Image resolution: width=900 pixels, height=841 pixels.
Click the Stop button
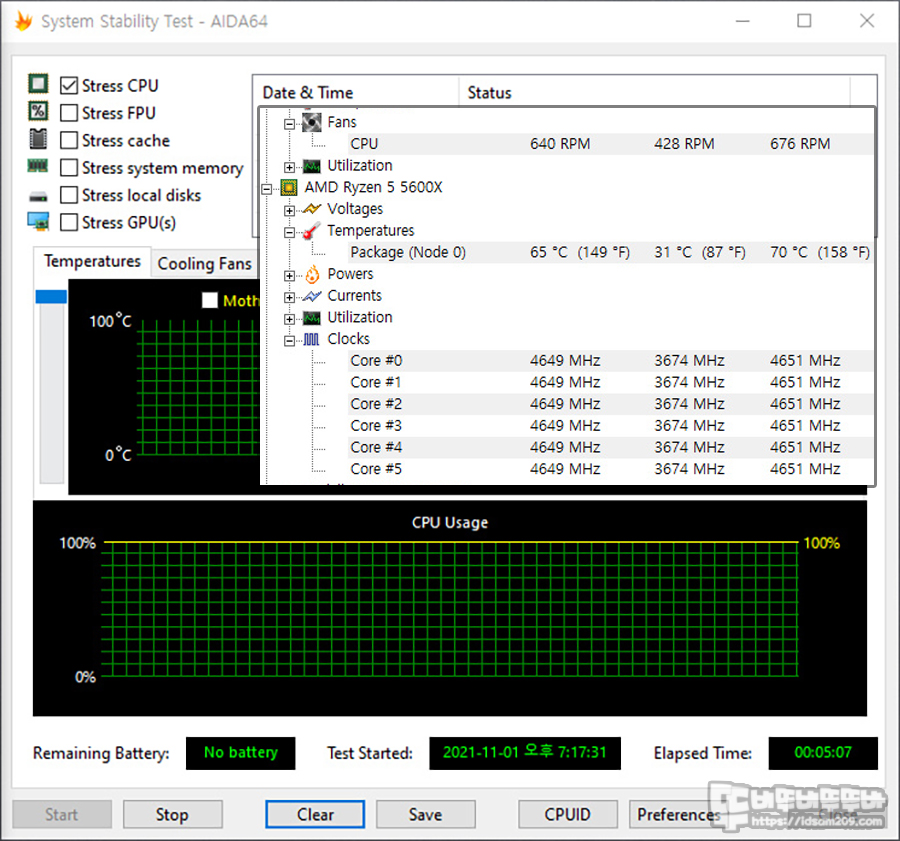click(172, 814)
